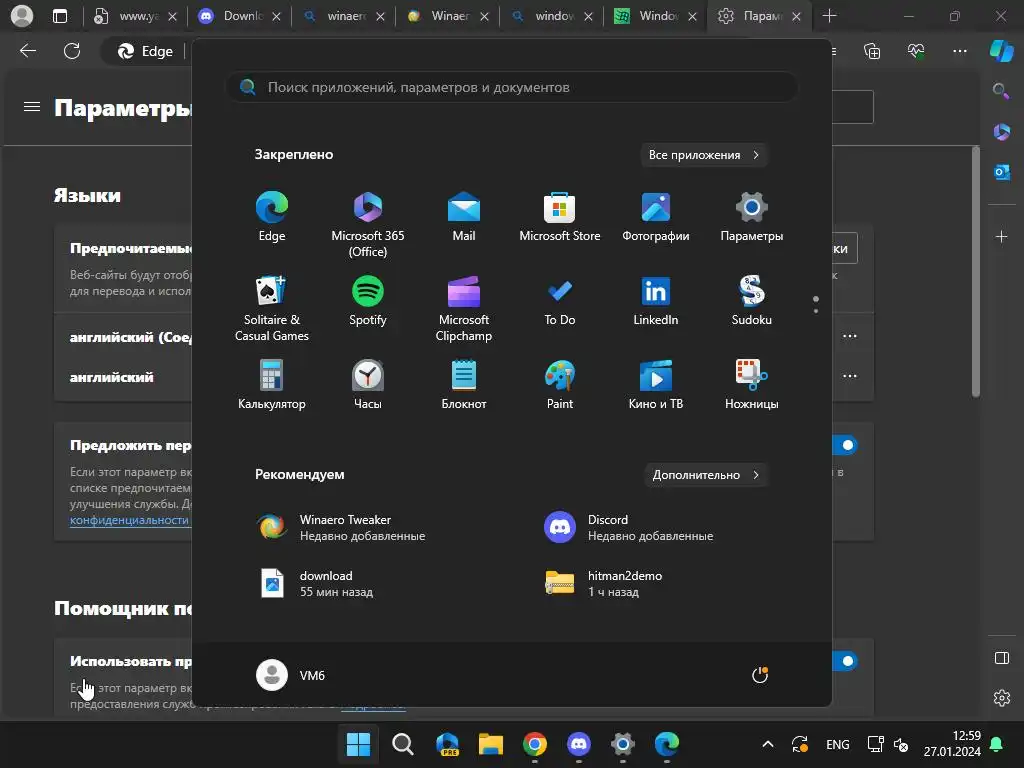Toggle the Использовать помощник switch in Edge
This screenshot has height=768, width=1024.
click(844, 661)
